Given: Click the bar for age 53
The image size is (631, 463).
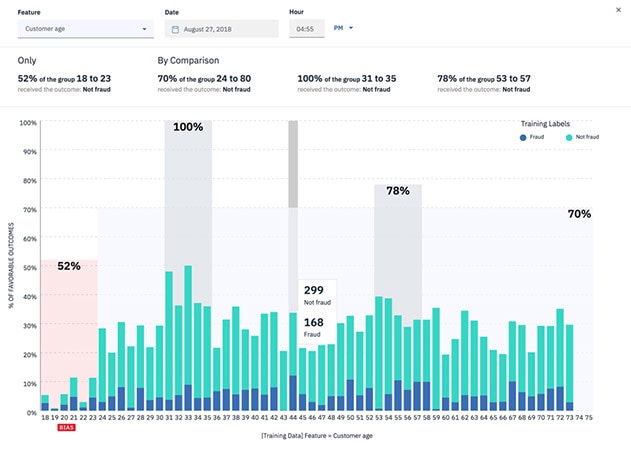Looking at the screenshot, I should tap(379, 353).
